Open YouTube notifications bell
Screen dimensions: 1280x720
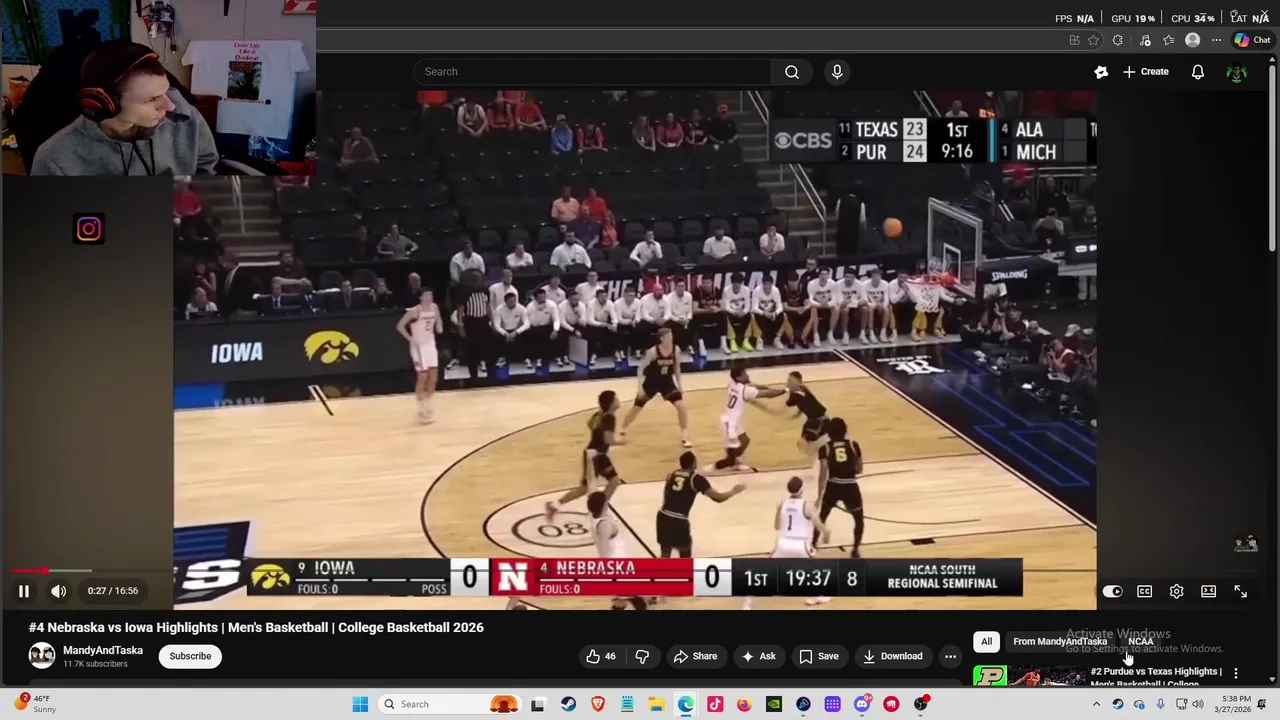[1198, 72]
